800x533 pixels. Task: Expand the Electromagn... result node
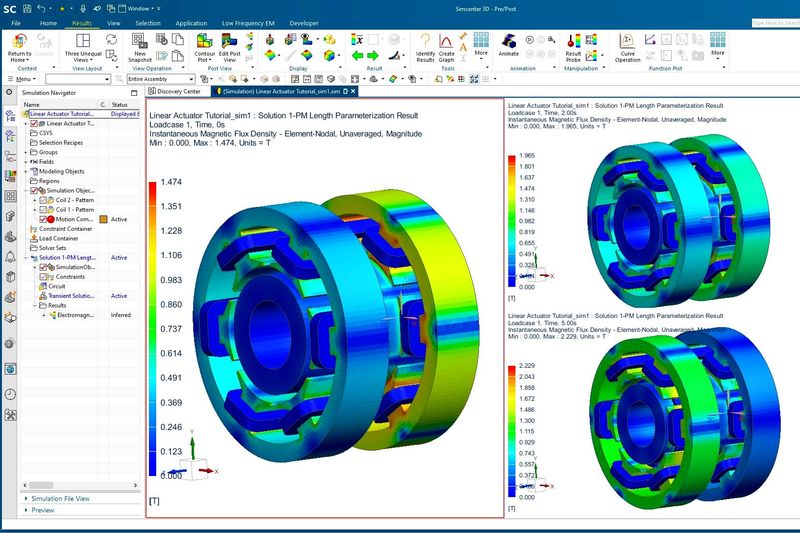click(x=44, y=315)
